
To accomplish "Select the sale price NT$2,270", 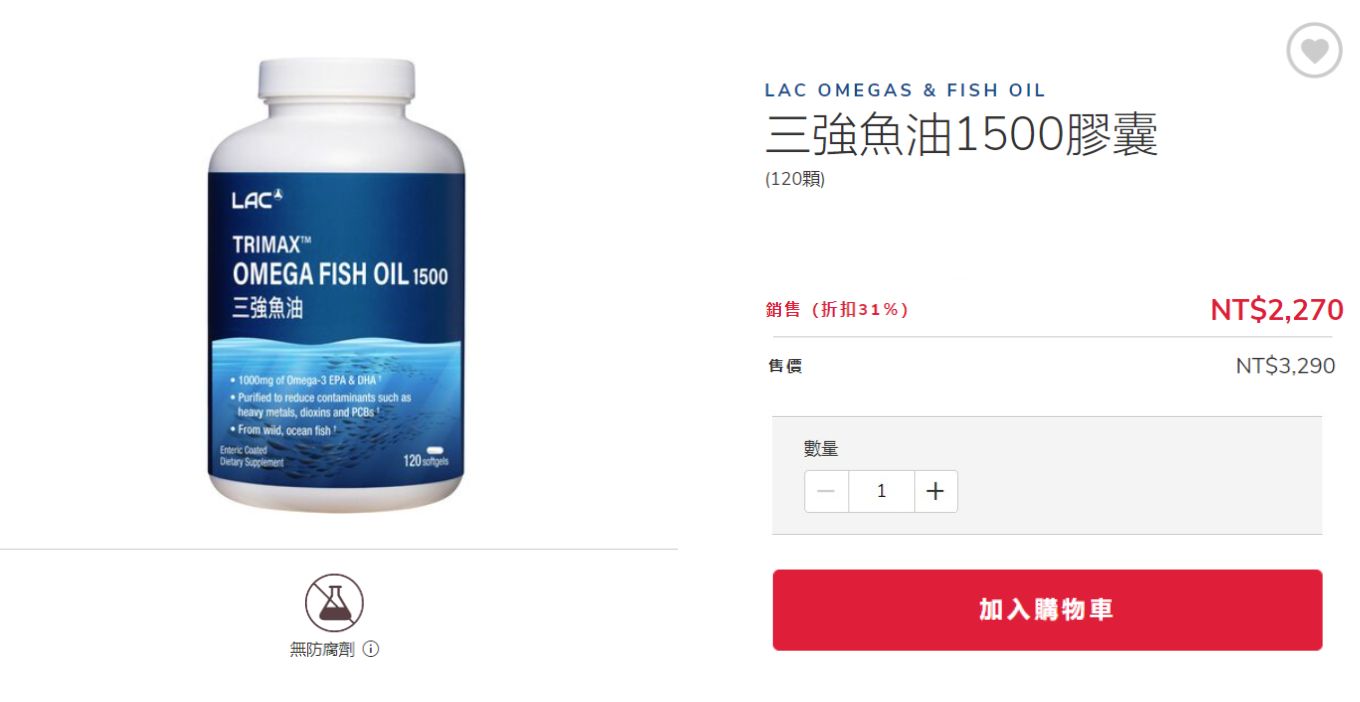I will tap(1276, 310).
